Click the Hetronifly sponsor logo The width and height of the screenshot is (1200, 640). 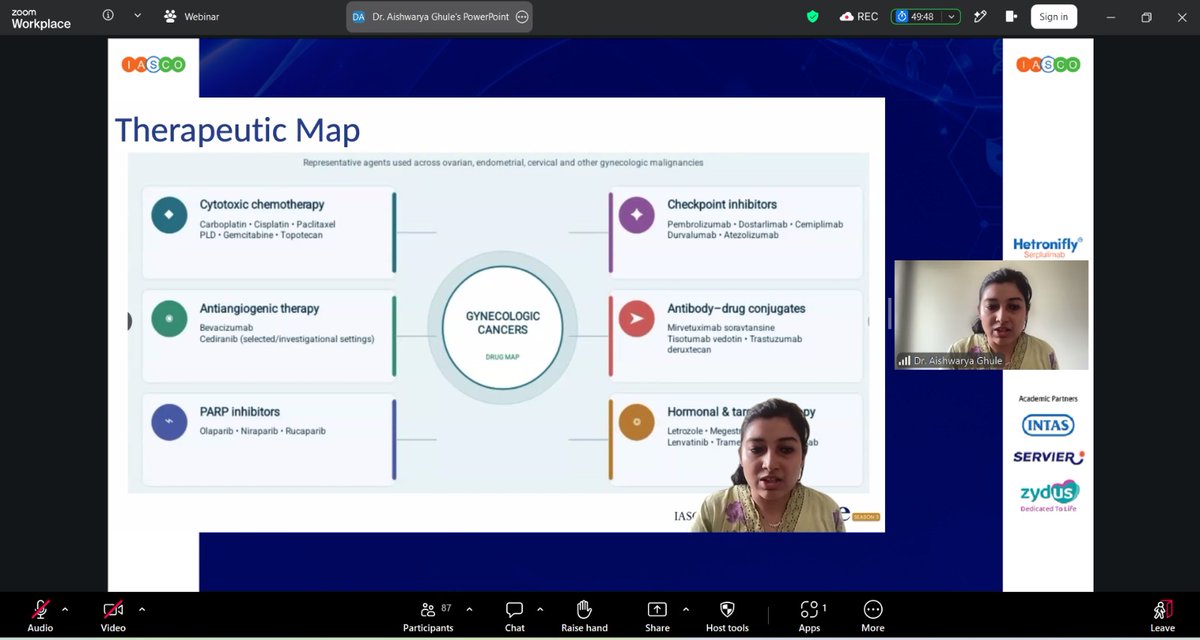1048,246
